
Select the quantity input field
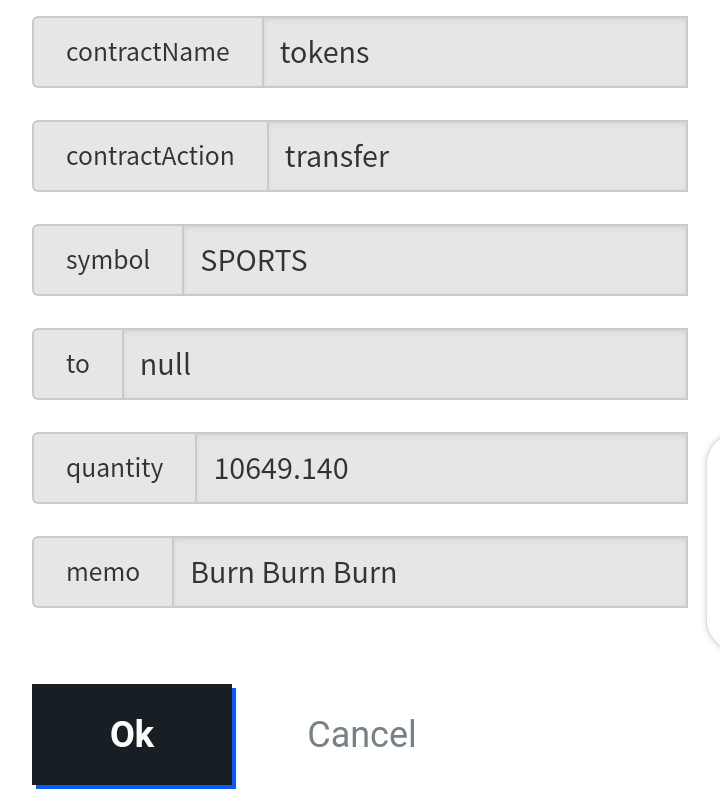[x=442, y=468]
